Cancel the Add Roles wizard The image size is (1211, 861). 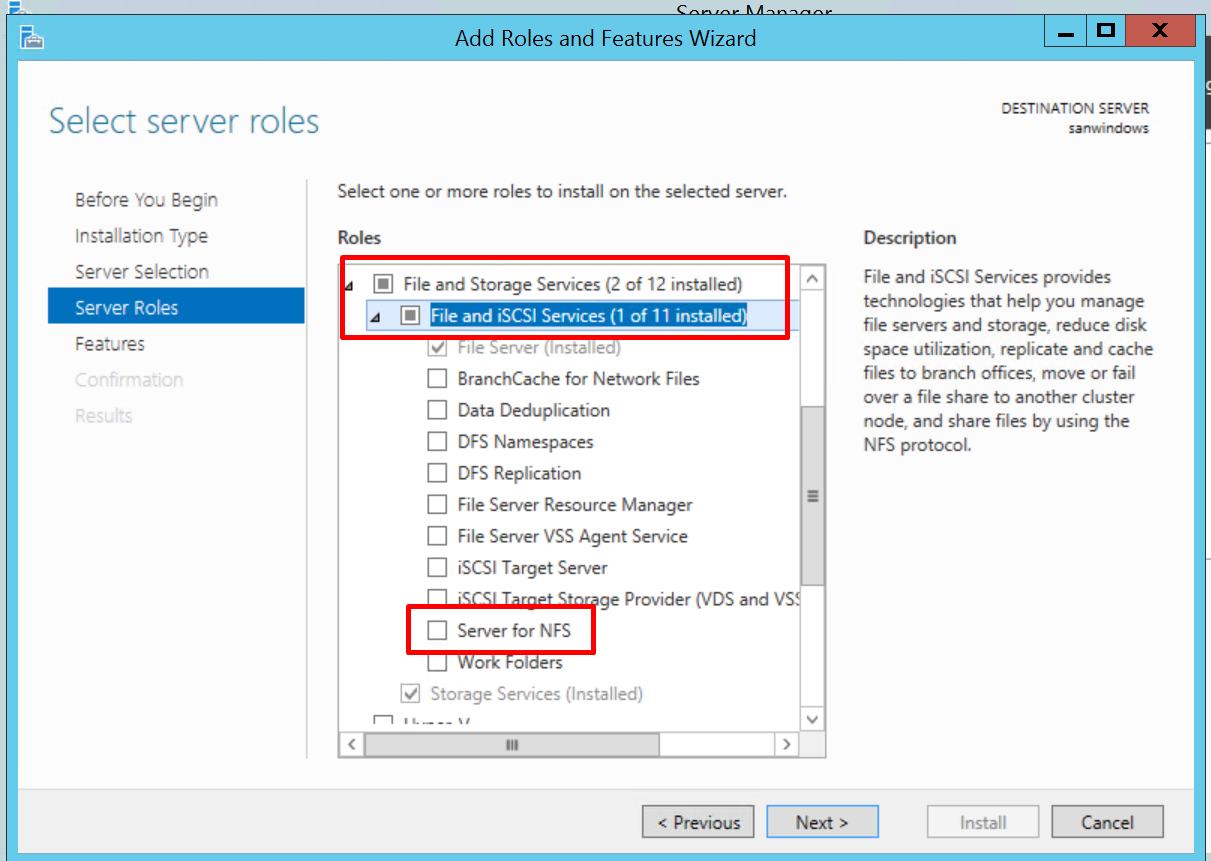click(x=1107, y=822)
